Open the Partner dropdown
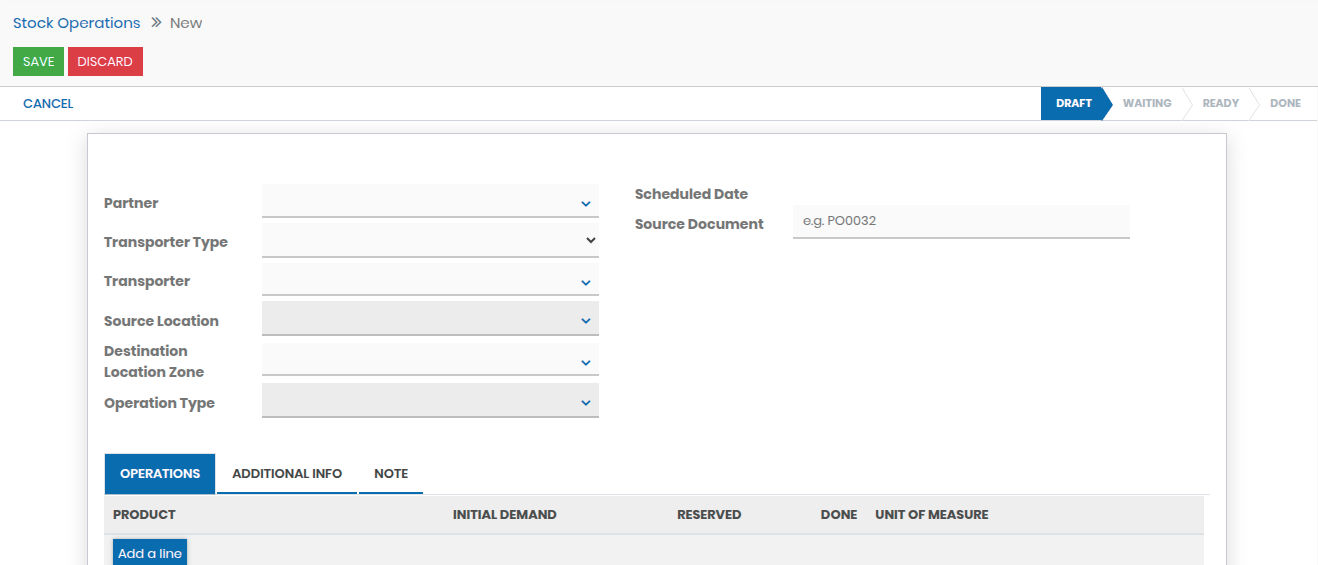The height and width of the screenshot is (565, 1318). (x=429, y=203)
